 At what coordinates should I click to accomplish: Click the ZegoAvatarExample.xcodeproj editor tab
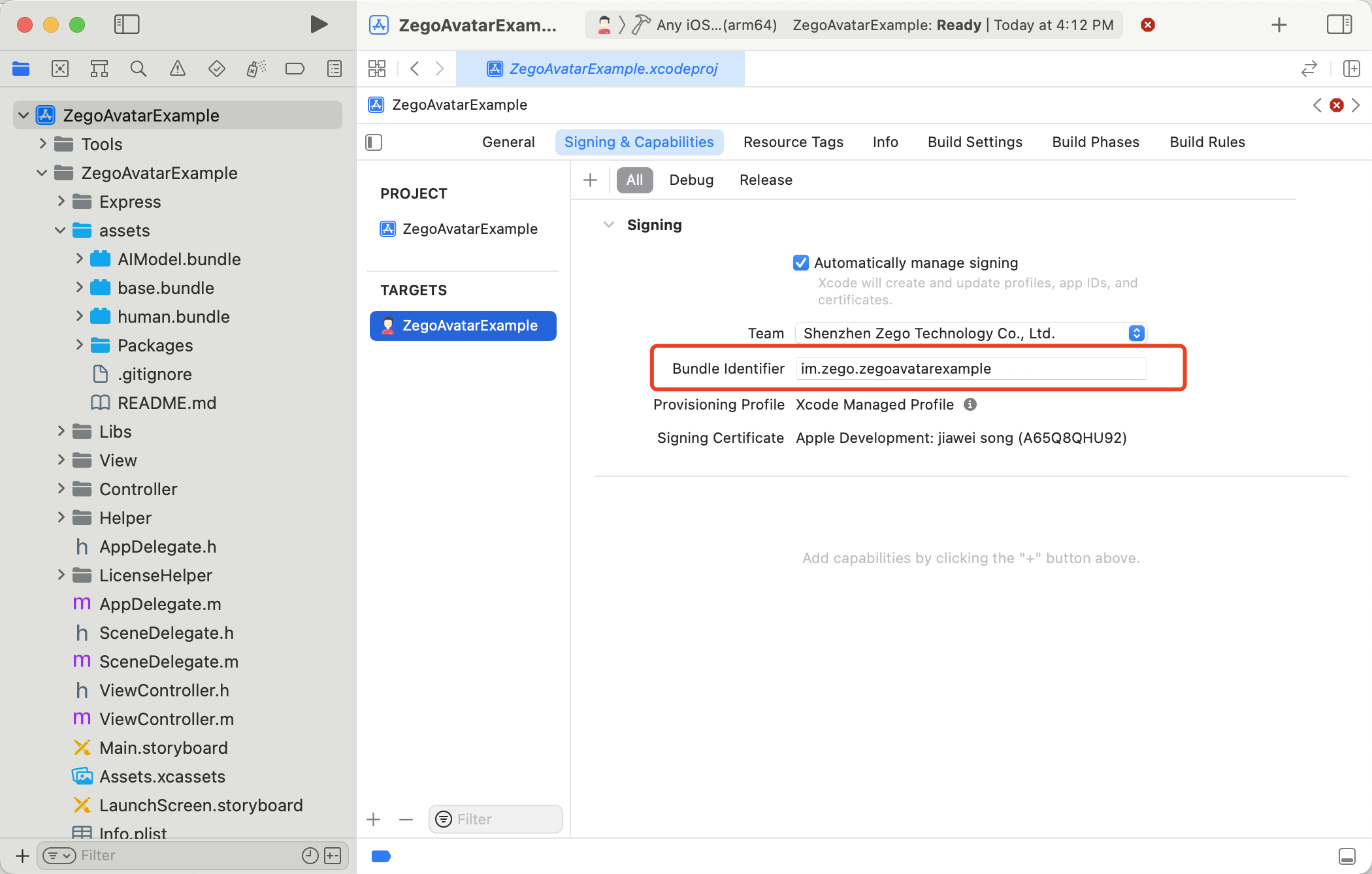600,69
